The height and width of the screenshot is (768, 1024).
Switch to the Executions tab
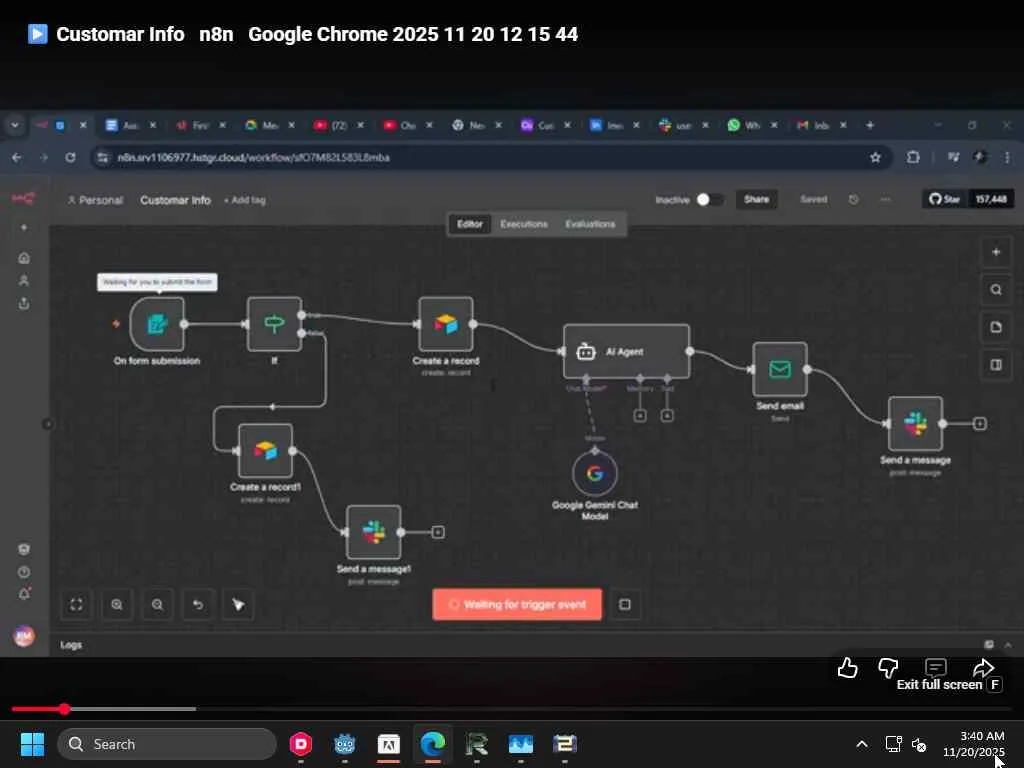524,224
